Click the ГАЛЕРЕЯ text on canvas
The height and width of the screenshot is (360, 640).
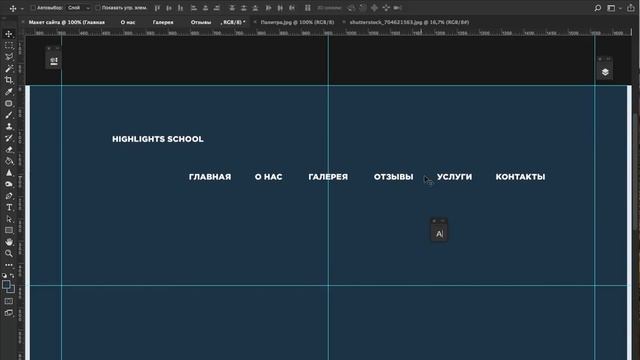(328, 177)
